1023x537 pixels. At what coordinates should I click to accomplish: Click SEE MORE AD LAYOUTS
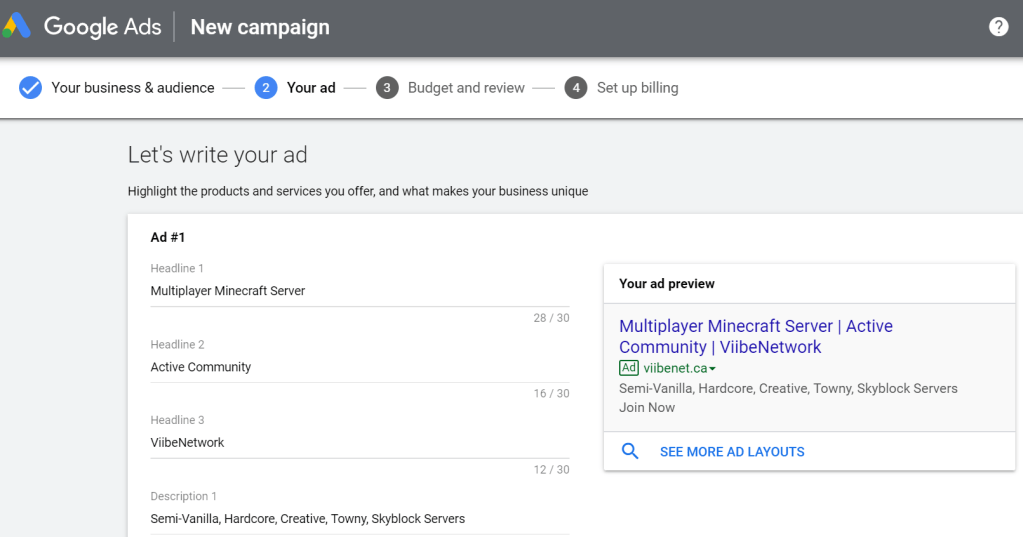pyautogui.click(x=732, y=452)
